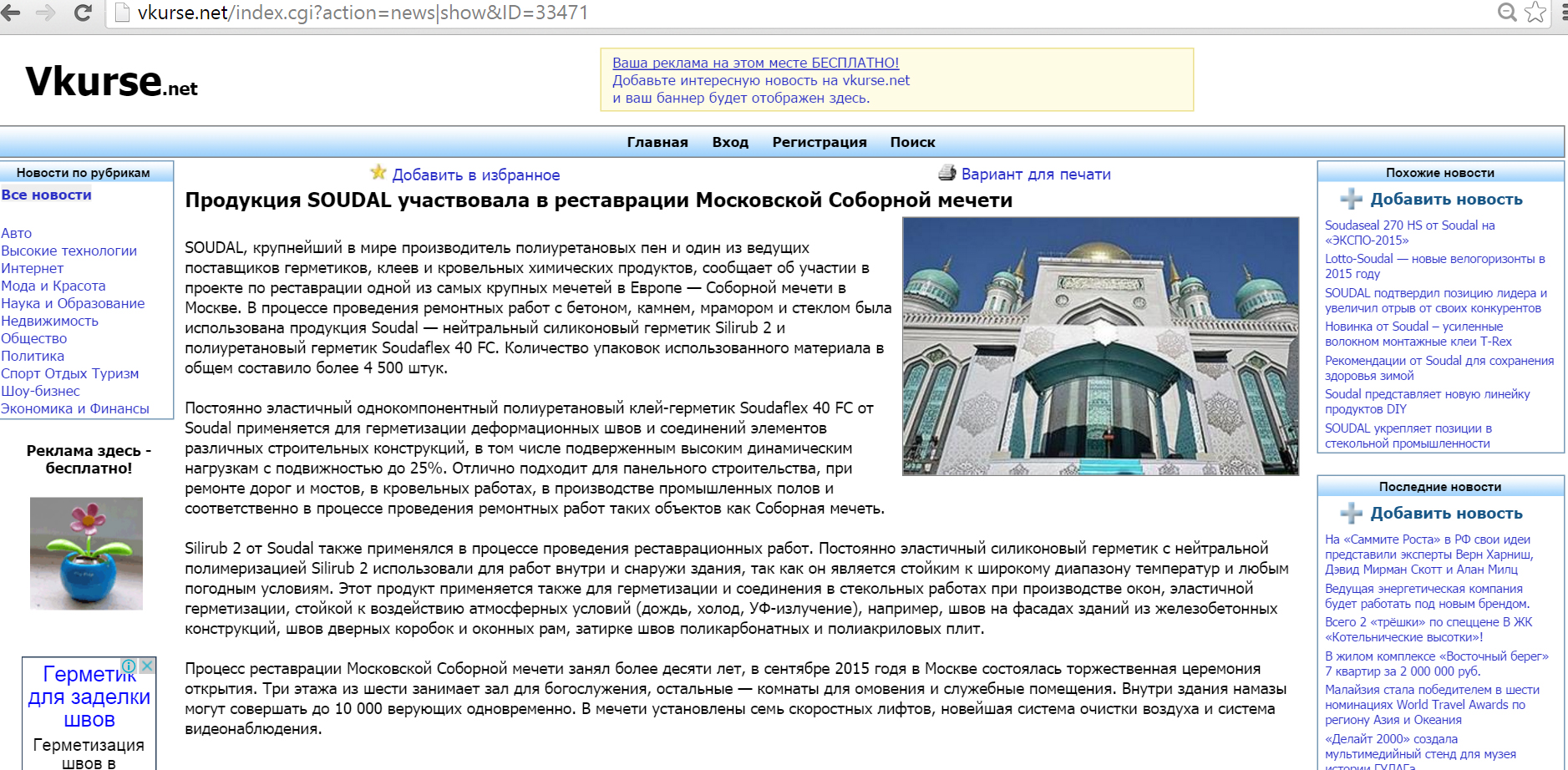Open the Экономика и Финансы category

pyautogui.click(x=74, y=408)
